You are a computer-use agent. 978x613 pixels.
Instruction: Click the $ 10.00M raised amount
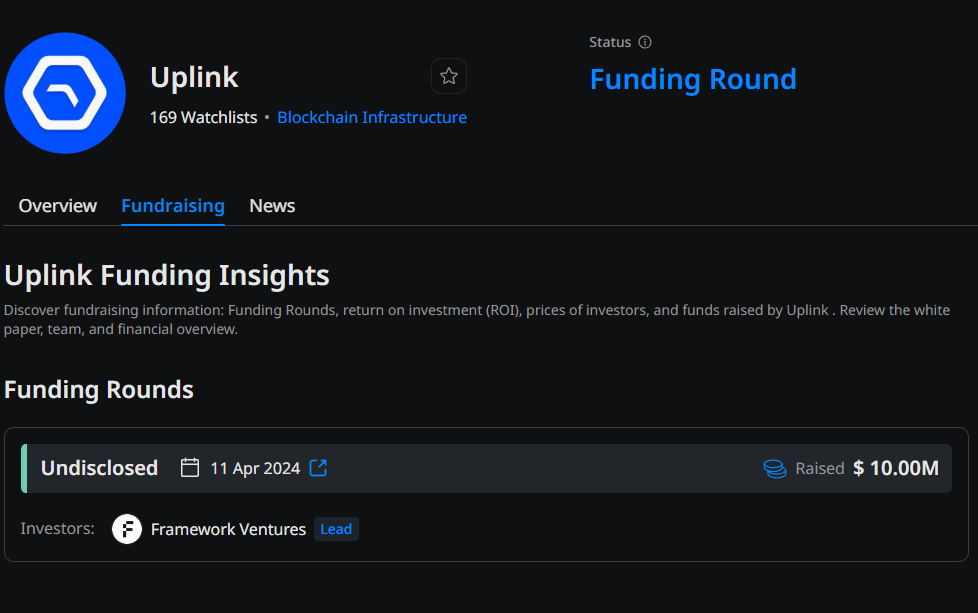tap(896, 468)
